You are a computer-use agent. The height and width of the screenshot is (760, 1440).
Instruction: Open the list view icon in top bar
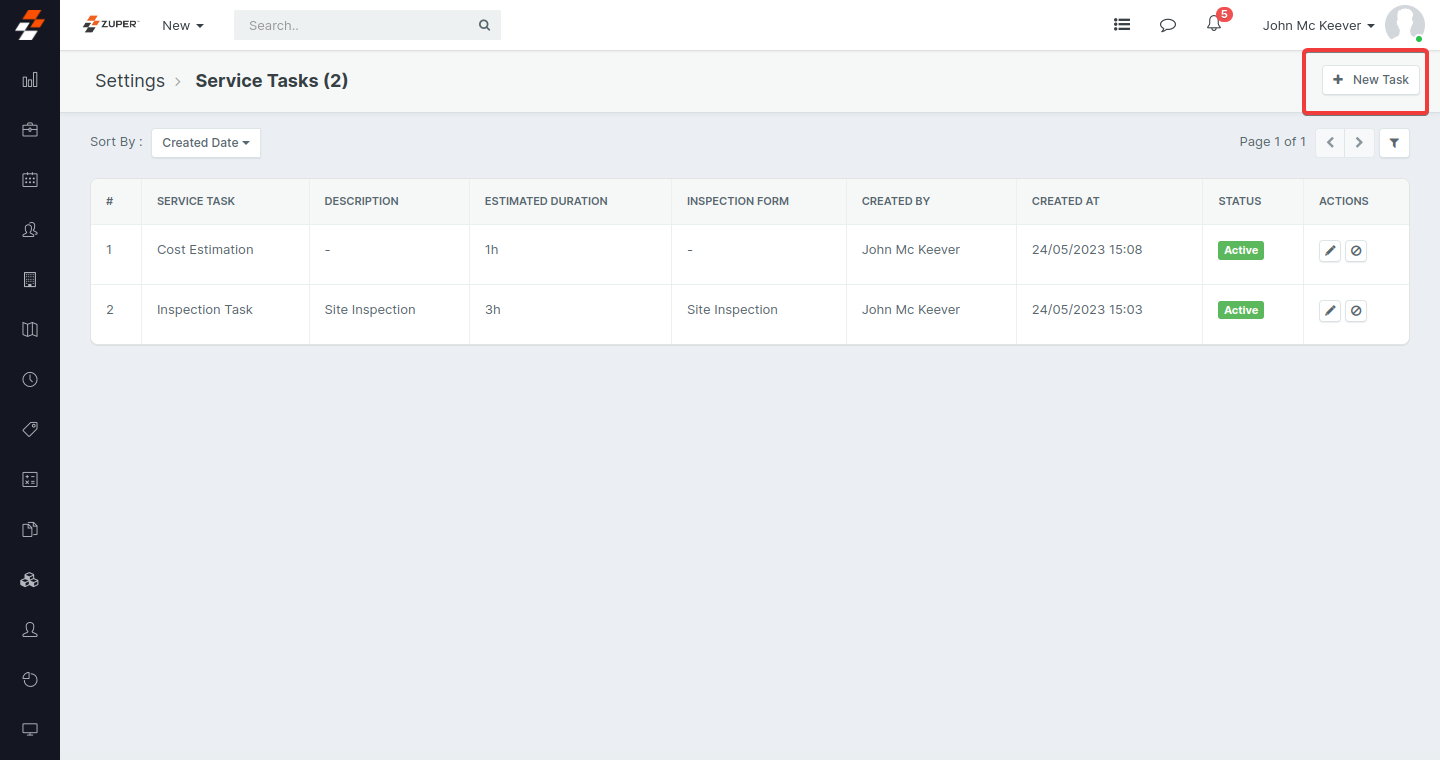pyautogui.click(x=1122, y=25)
